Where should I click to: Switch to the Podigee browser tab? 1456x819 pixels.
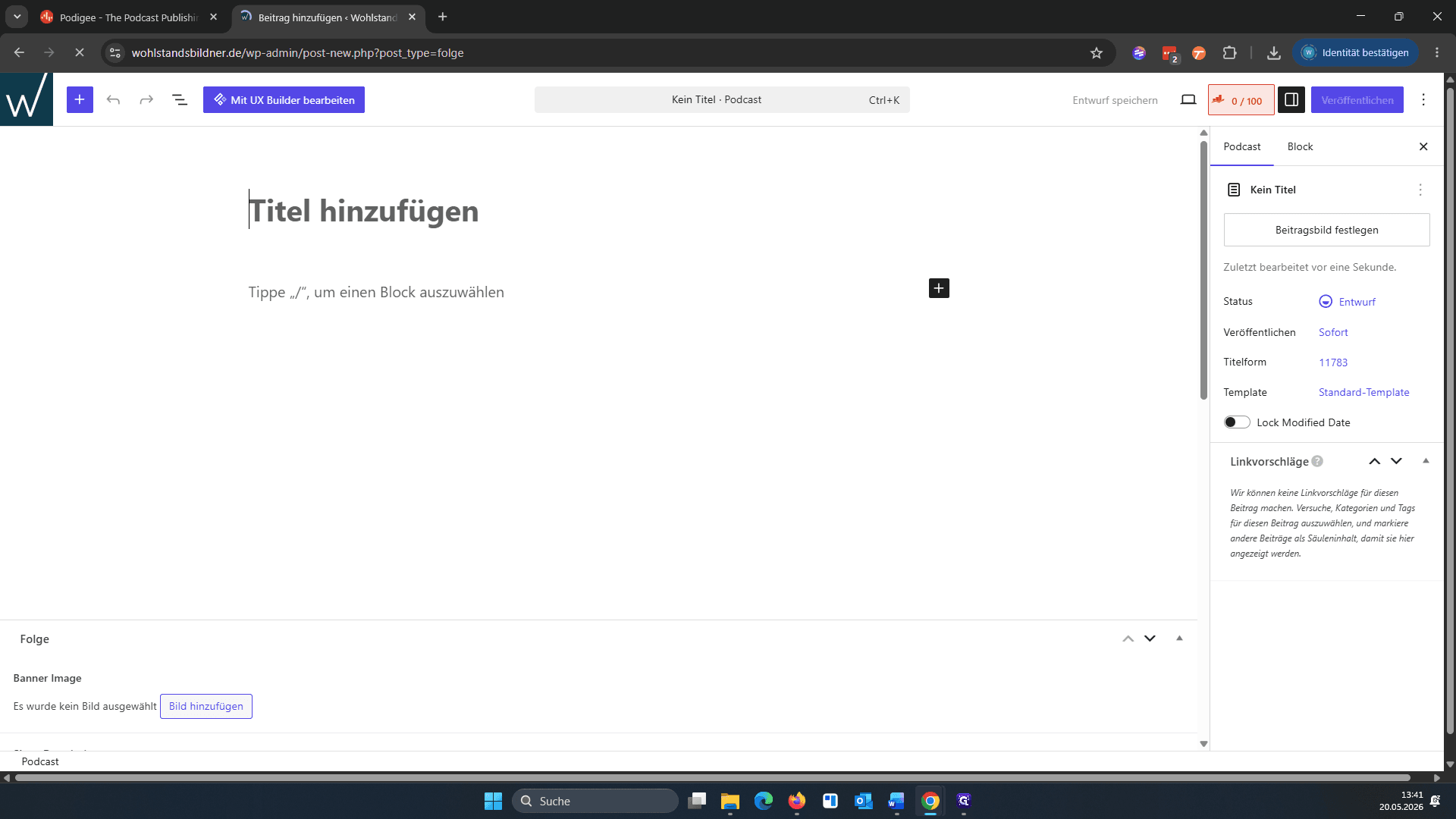click(129, 17)
